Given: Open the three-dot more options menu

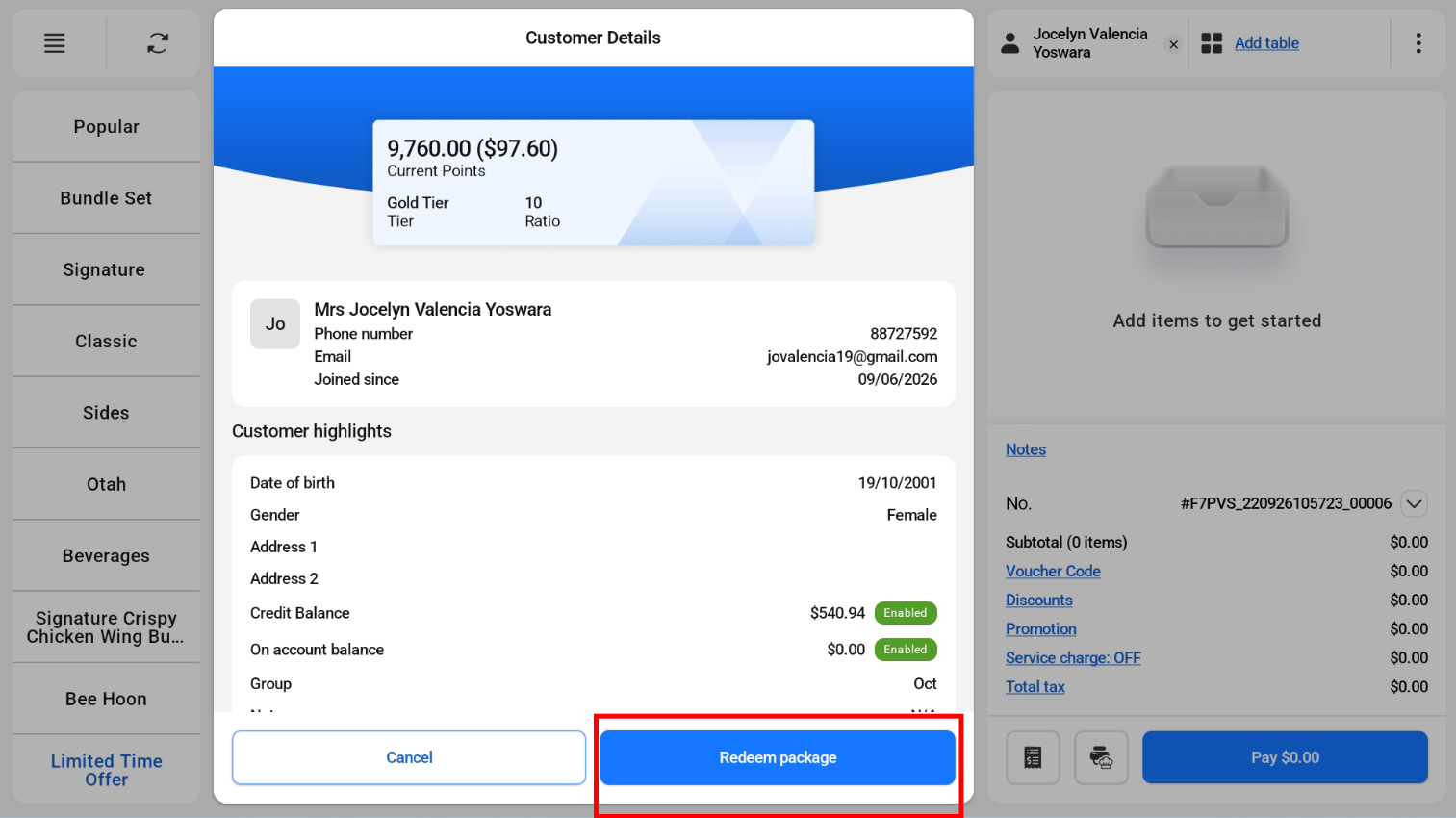Looking at the screenshot, I should 1418,43.
